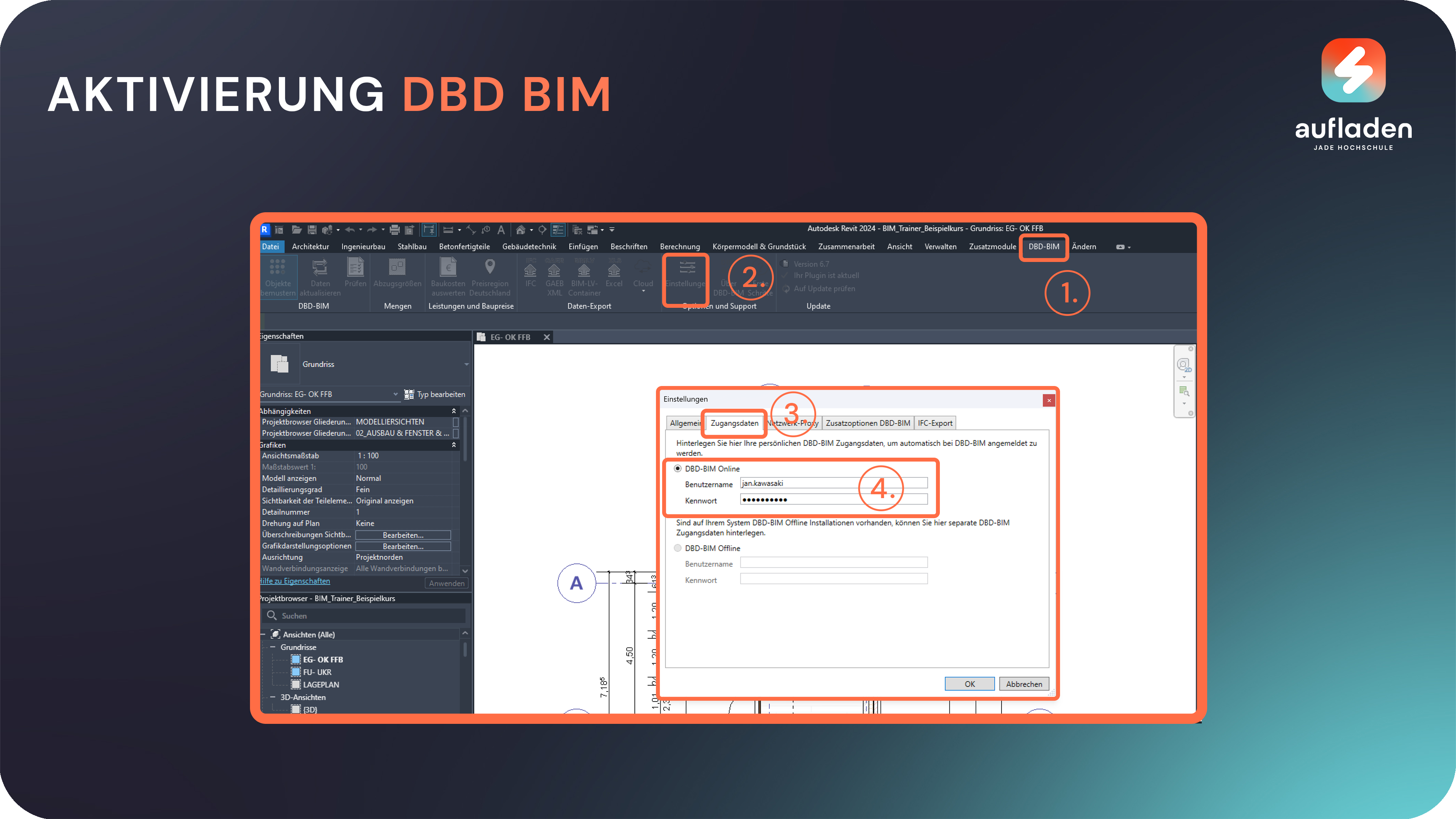Click Abbrechen in Einstellungen dialog
Image resolution: width=1456 pixels, height=819 pixels.
tap(1023, 684)
